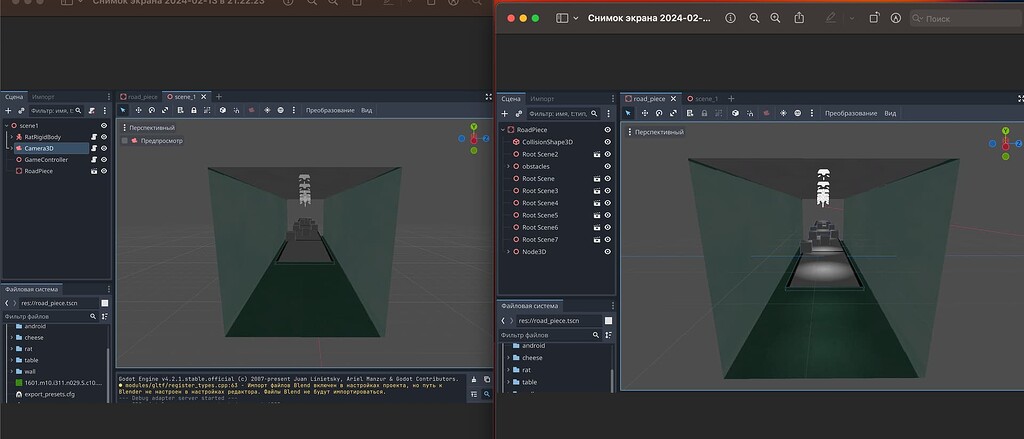Click the camera override icon in left window toolbar
1024x439 pixels.
pos(251,110)
